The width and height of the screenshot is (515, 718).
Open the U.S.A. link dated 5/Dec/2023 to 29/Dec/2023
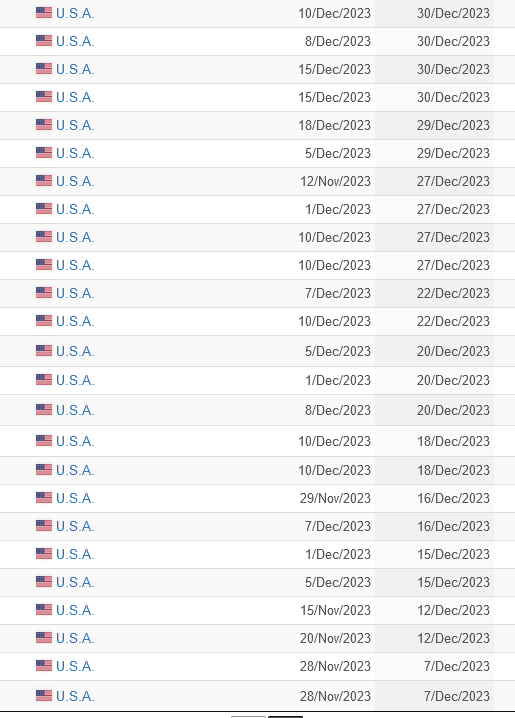coord(75,153)
